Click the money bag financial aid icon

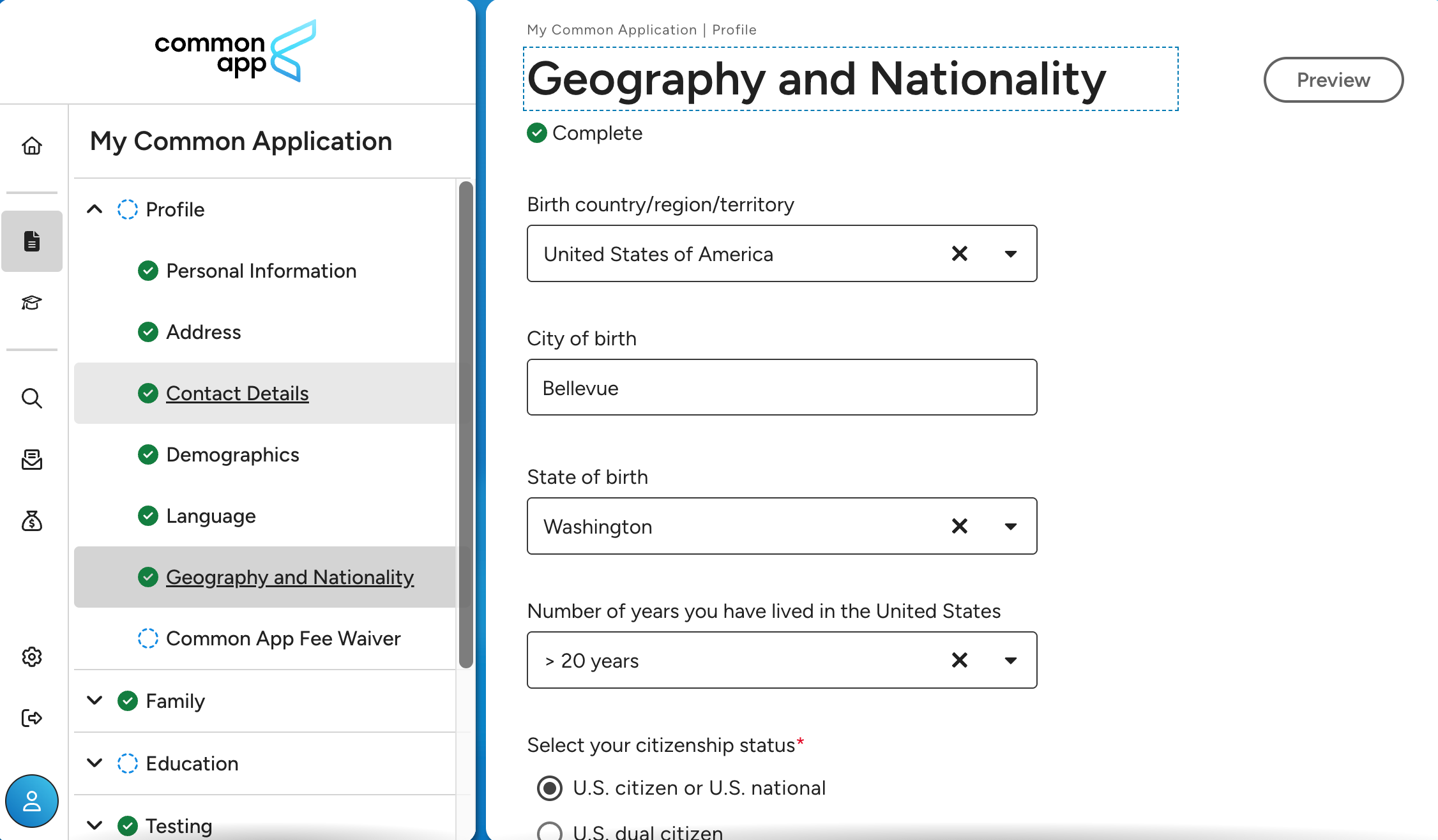click(x=32, y=521)
